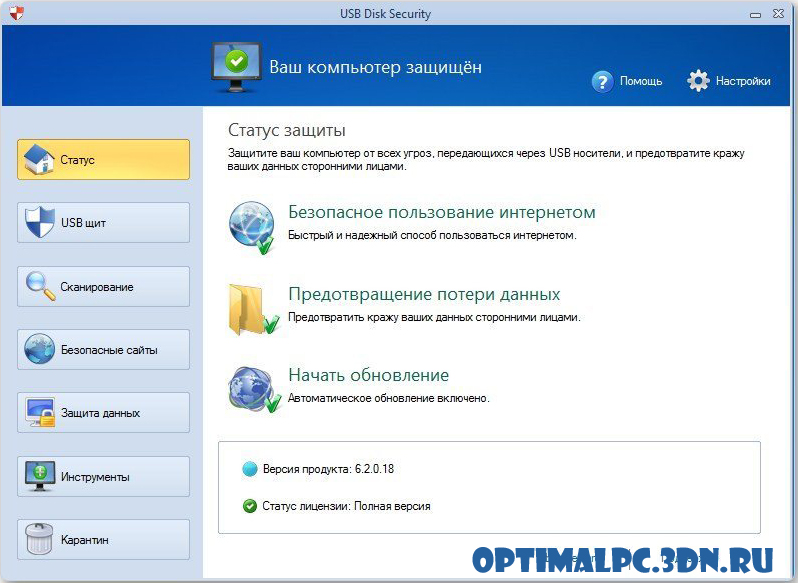798x583 pixels.
Task: Click the Статус защиты heading
Action: coord(287,130)
